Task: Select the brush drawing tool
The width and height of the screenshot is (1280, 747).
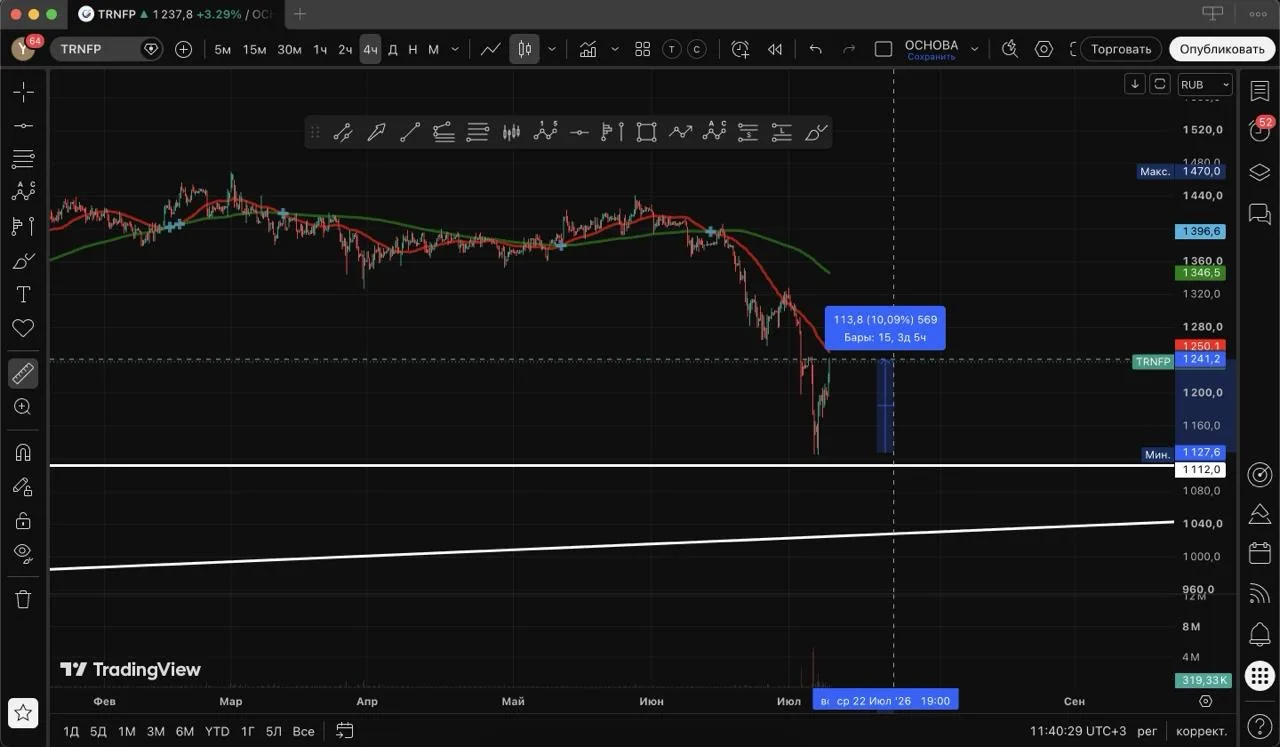Action: click(23, 260)
